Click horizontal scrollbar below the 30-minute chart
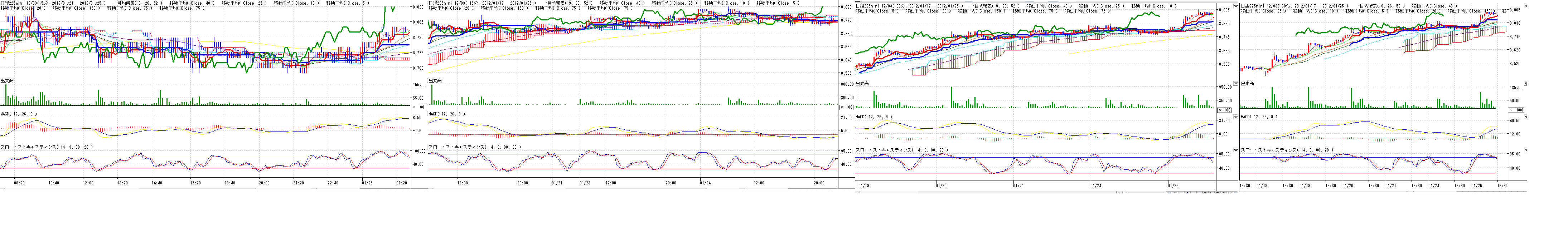Image resolution: width=1568 pixels, height=243 pixels. (x=1138, y=193)
